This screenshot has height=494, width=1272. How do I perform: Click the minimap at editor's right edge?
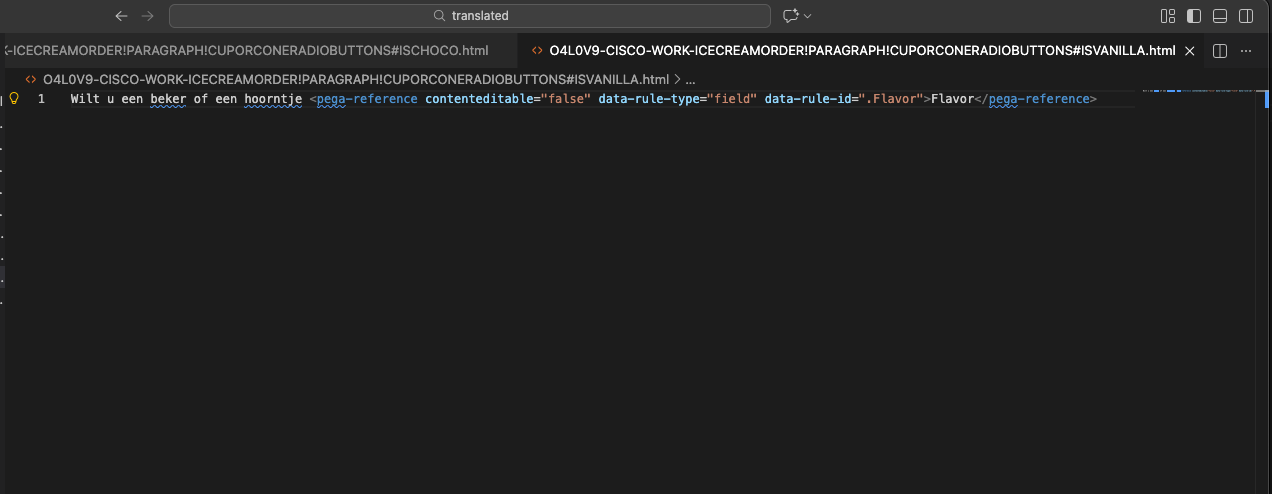point(1200,92)
